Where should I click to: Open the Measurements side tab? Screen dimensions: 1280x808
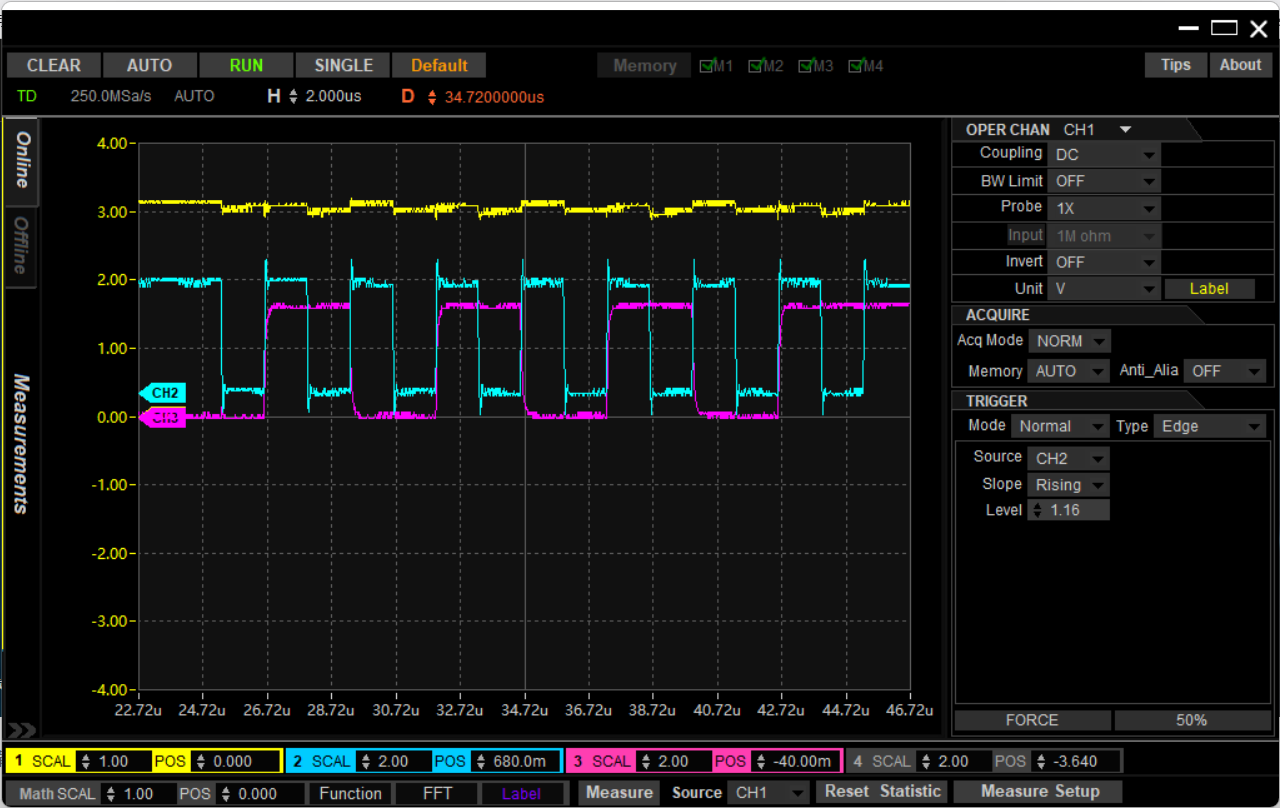point(20,443)
